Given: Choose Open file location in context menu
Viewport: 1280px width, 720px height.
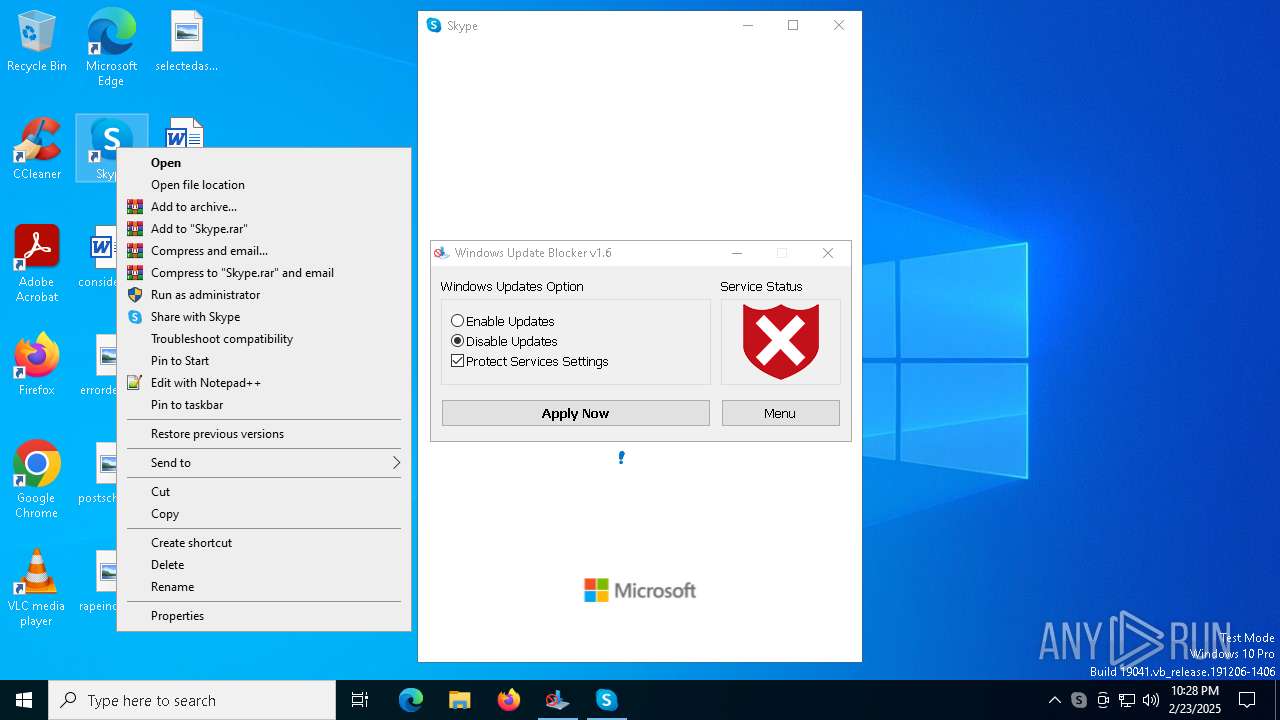Looking at the screenshot, I should 264,185.
